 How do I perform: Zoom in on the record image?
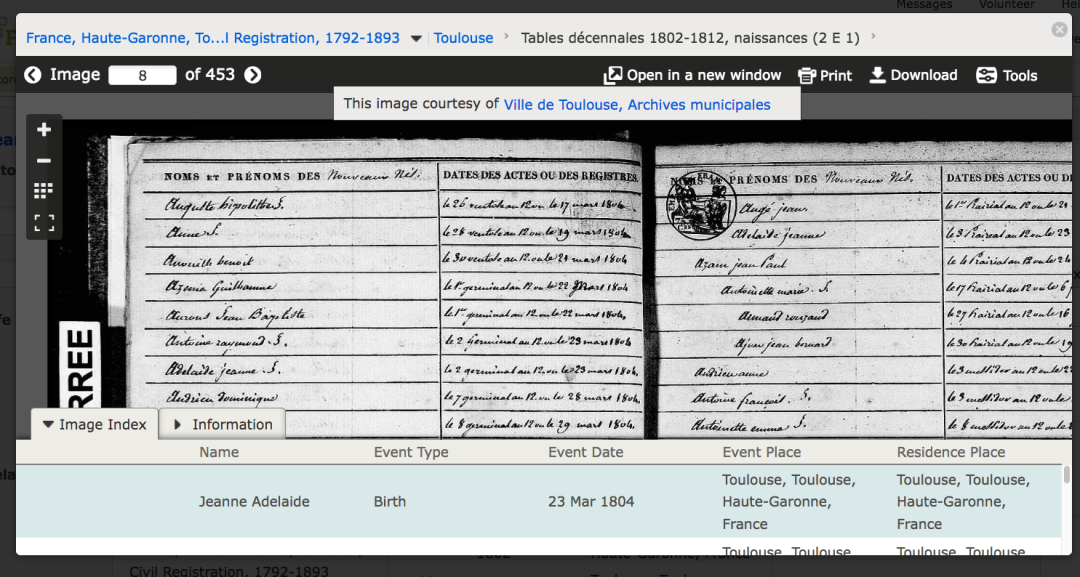point(44,129)
